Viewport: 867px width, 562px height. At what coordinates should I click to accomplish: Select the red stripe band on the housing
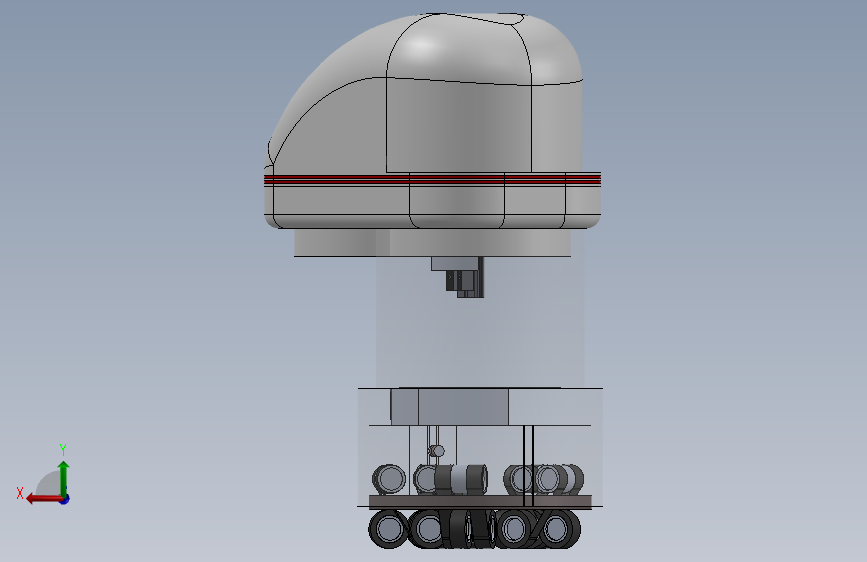432,179
